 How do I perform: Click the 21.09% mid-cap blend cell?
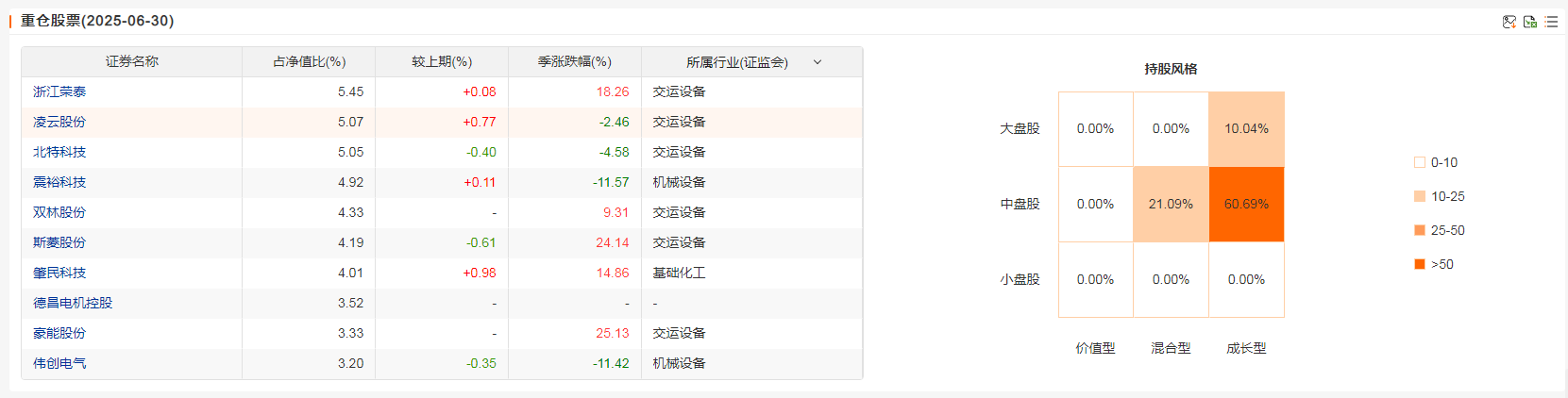pyautogui.click(x=1172, y=205)
